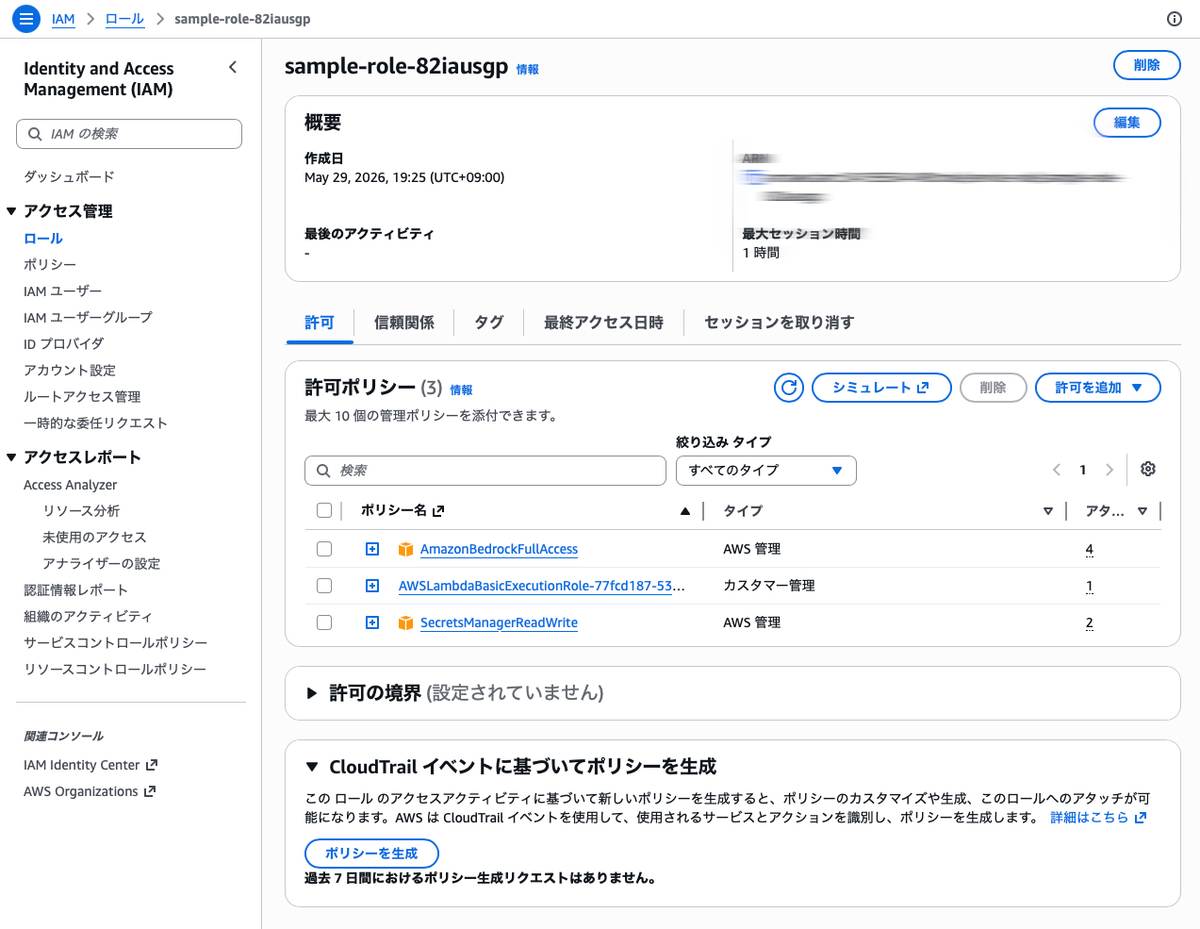This screenshot has height=929, width=1200.
Task: Collapse the アクセス管理 sidebar group
Action: [12, 211]
